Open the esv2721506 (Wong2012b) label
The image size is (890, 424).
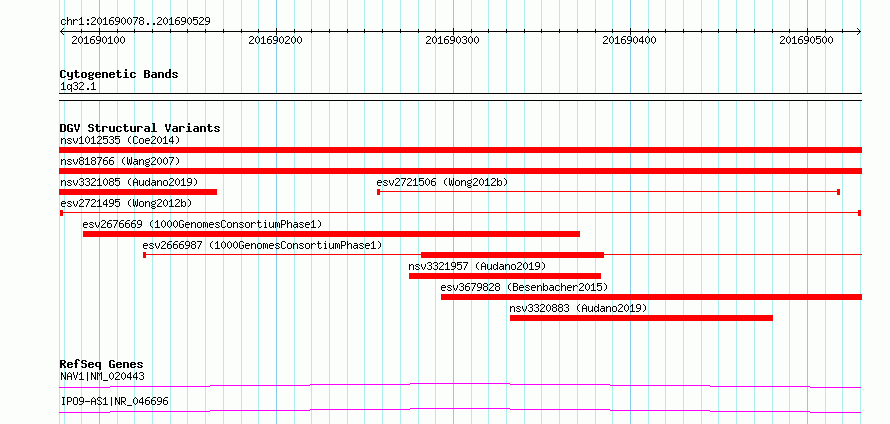point(442,182)
